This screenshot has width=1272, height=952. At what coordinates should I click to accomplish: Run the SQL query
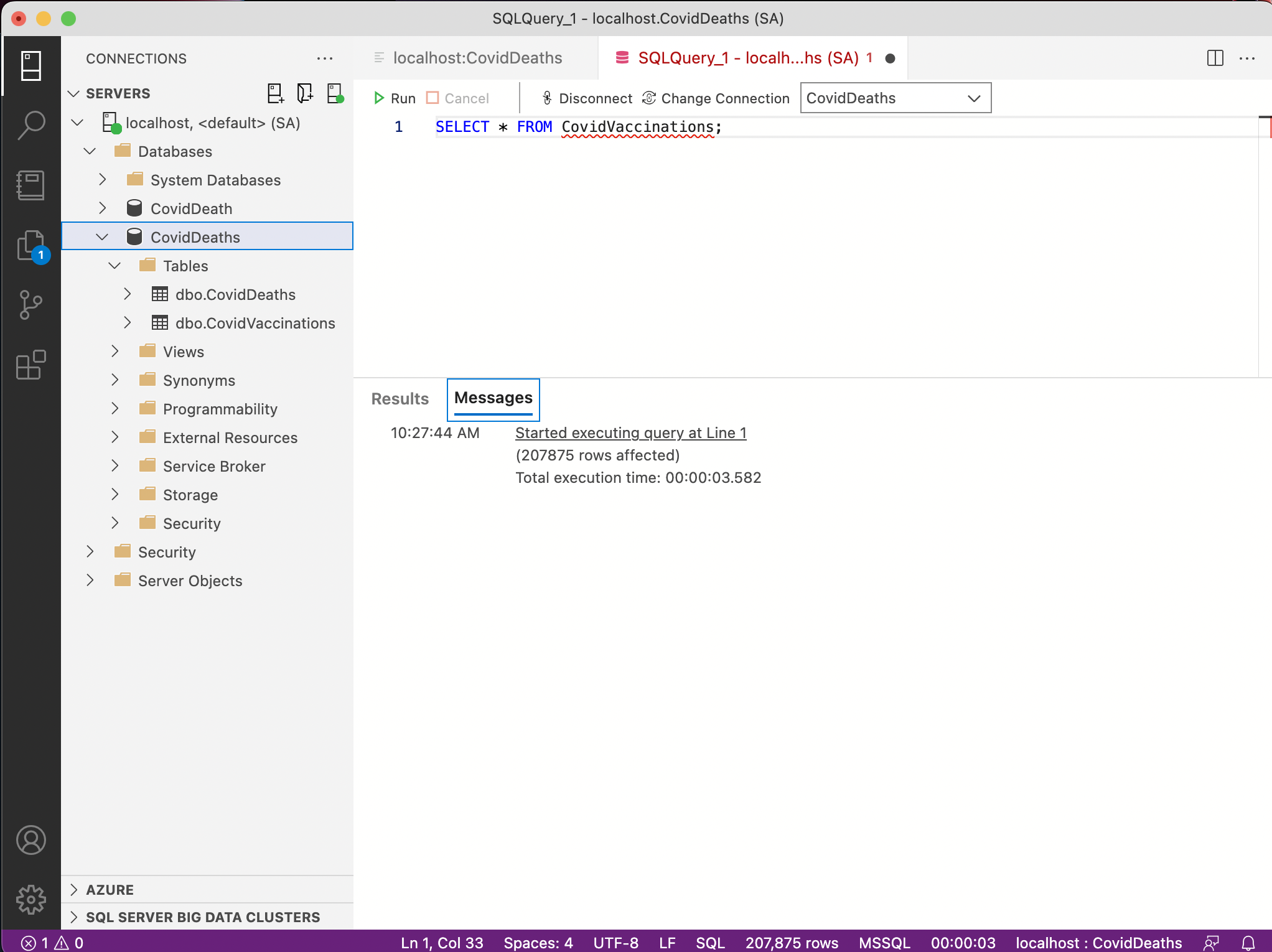(x=395, y=98)
